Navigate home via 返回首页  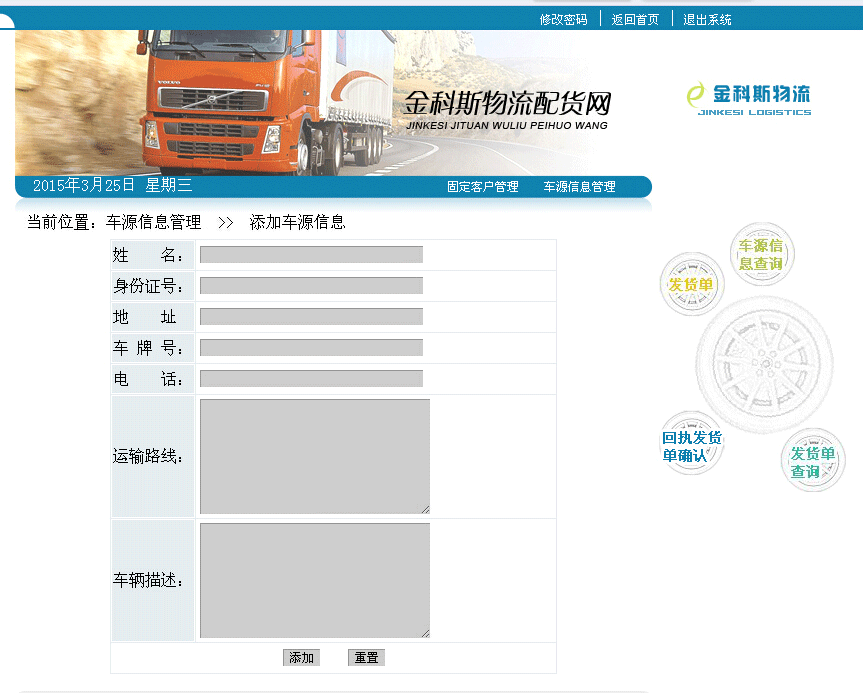pos(635,18)
